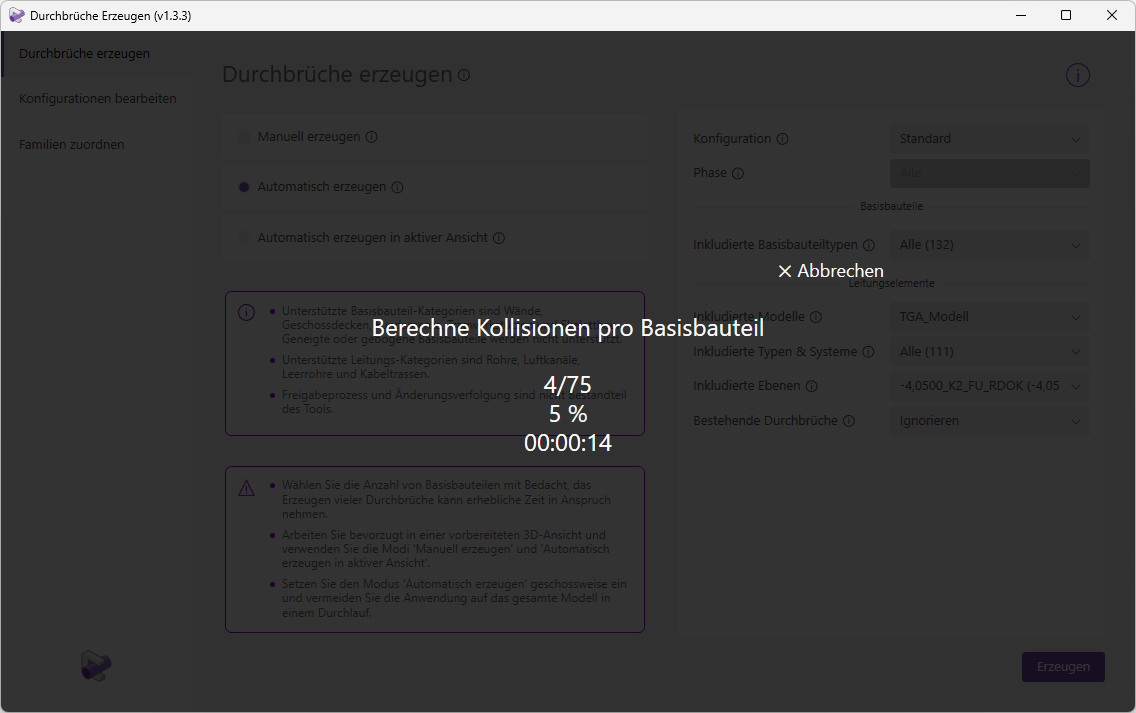Open the 'Inkludierte Typen & Systeme' dropdown
The width and height of the screenshot is (1136, 713).
989,351
